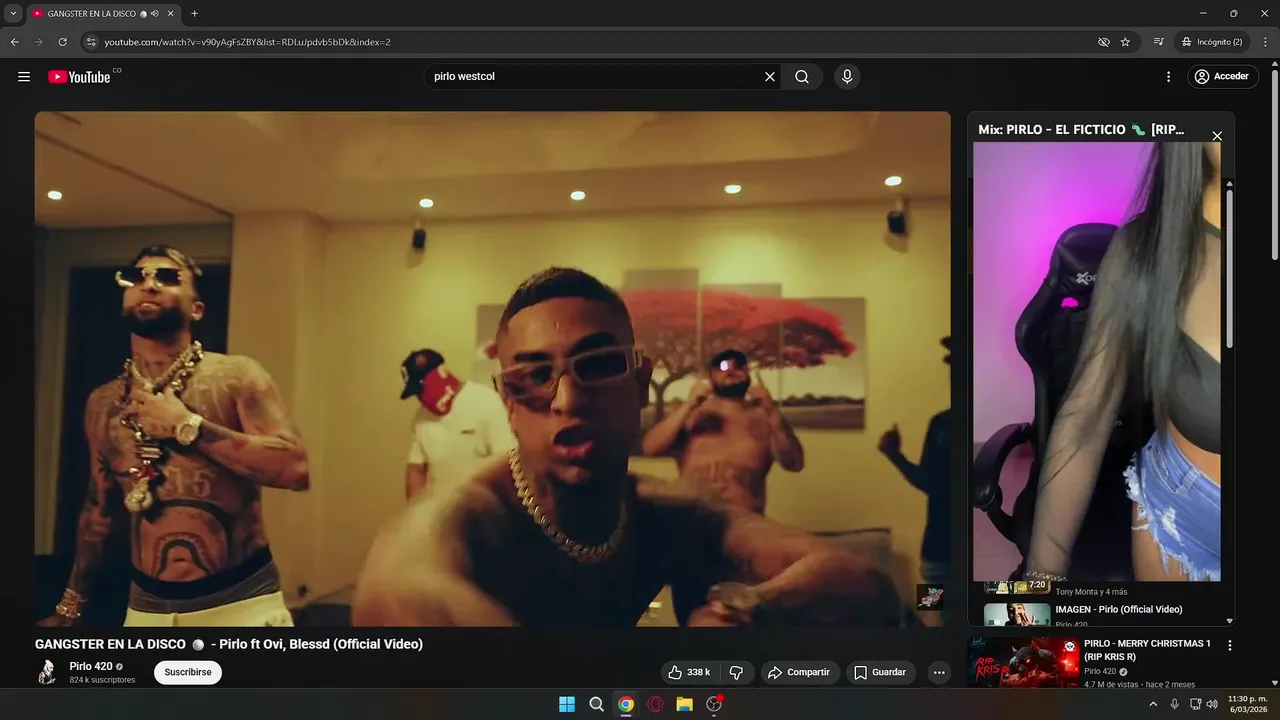Share the video via Compartir
This screenshot has height=720, width=1280.
pyautogui.click(x=799, y=673)
